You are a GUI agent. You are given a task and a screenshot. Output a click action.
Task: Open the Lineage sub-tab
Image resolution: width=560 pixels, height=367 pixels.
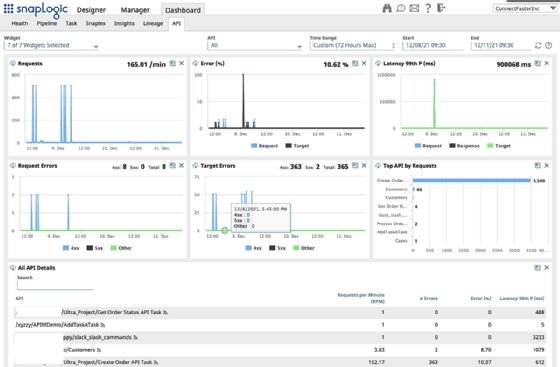pyautogui.click(x=153, y=23)
